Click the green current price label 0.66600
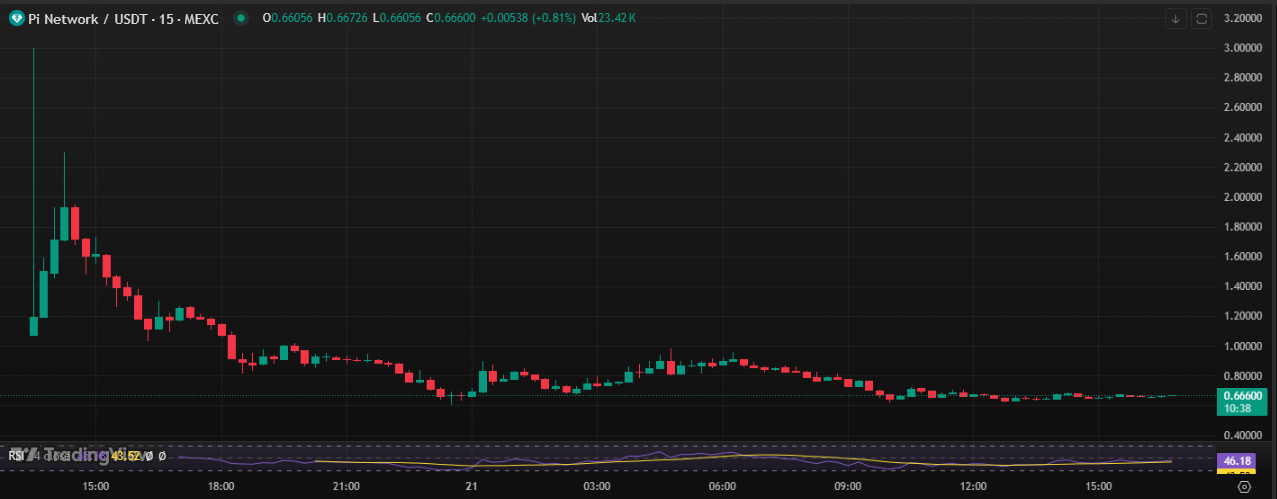The height and width of the screenshot is (499, 1277). coord(1239,394)
